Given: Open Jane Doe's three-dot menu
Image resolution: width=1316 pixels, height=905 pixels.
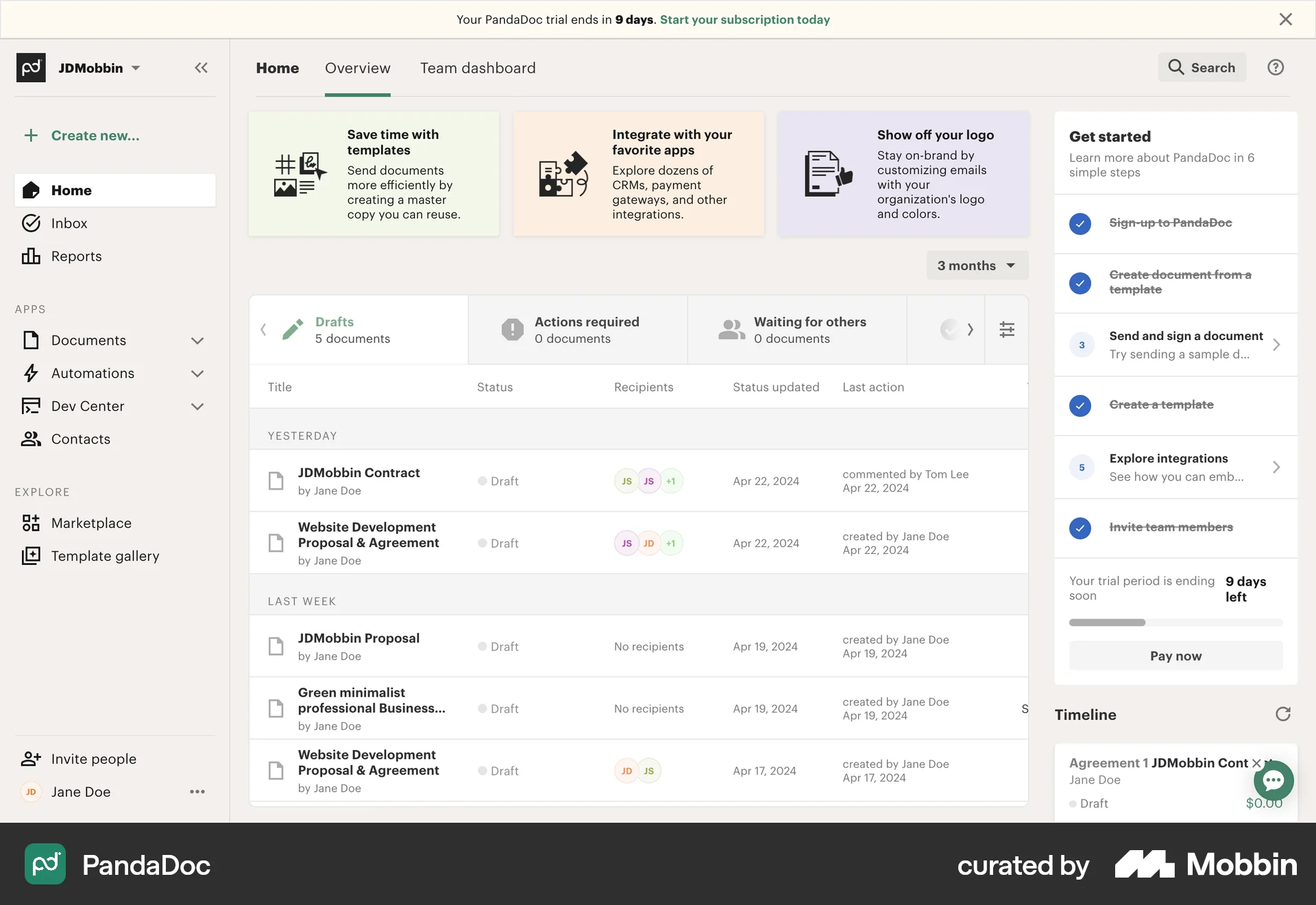Looking at the screenshot, I should point(197,792).
